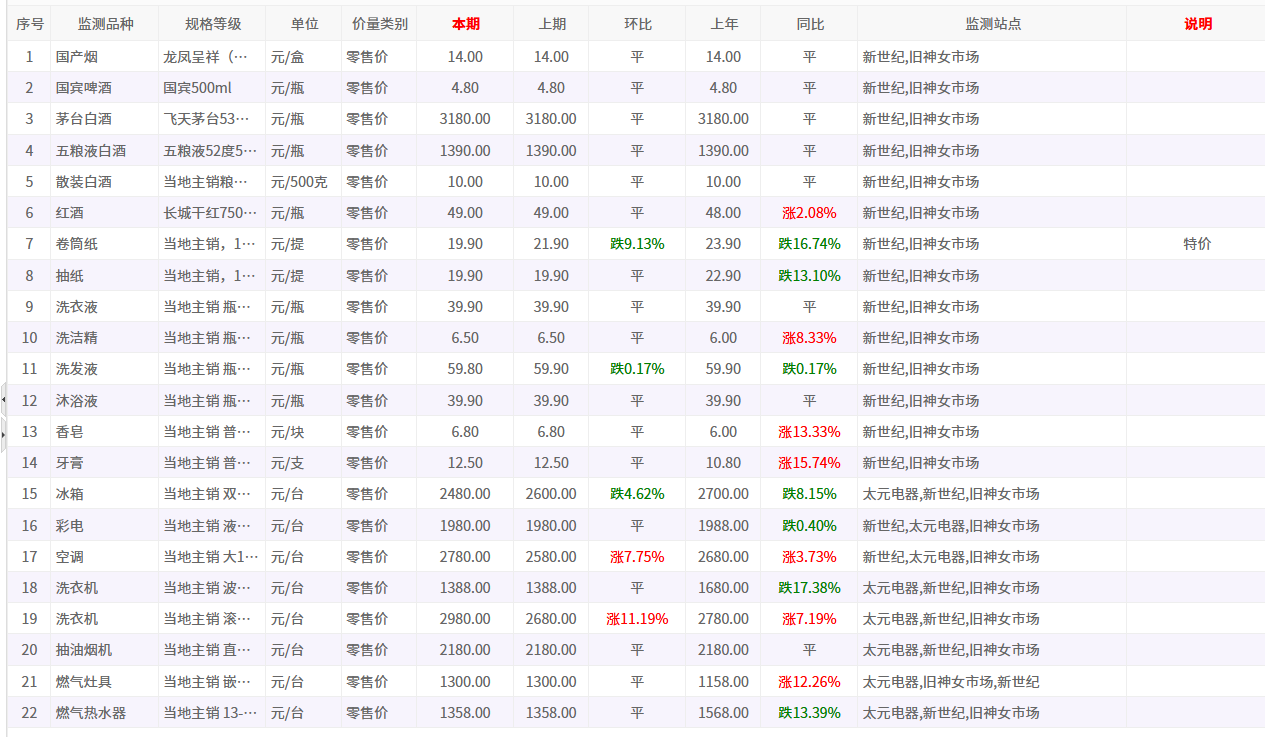Click 跌17.38% in row 18 洗衣机
Screen dimensions: 1265x737
(809, 588)
